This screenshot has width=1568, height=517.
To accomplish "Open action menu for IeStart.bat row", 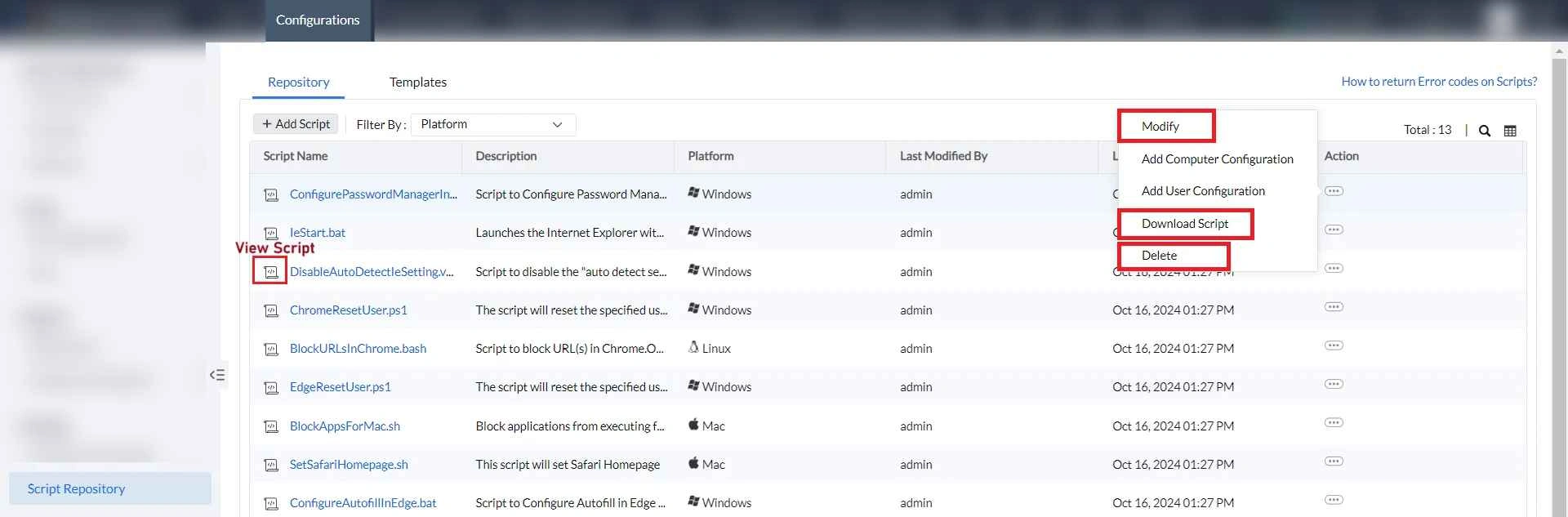I will coord(1334,230).
